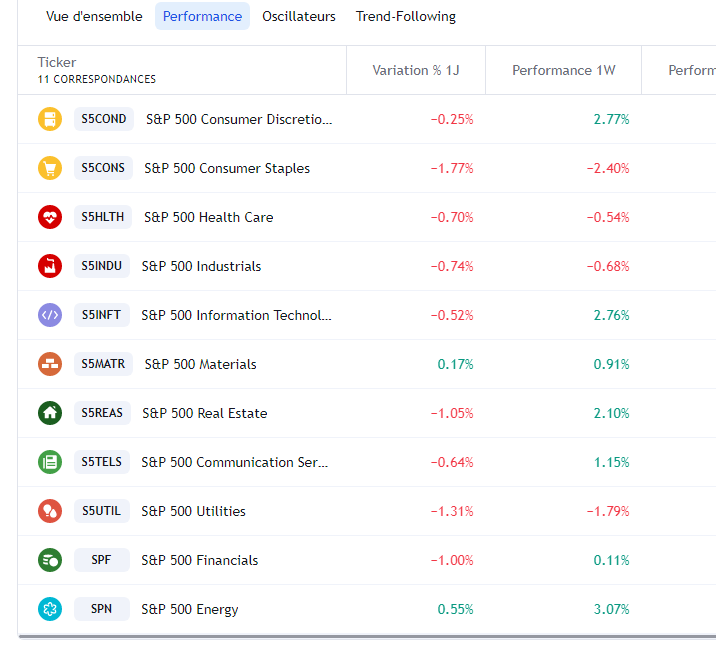Open the SPN ticker link

pos(101,609)
